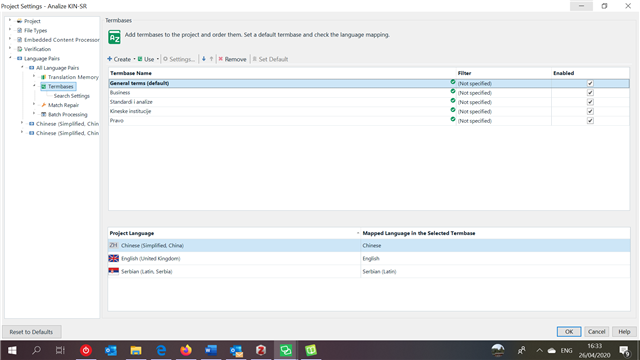Click the taskbar search icon
Viewport: 640px width, 360px height.
click(36, 350)
